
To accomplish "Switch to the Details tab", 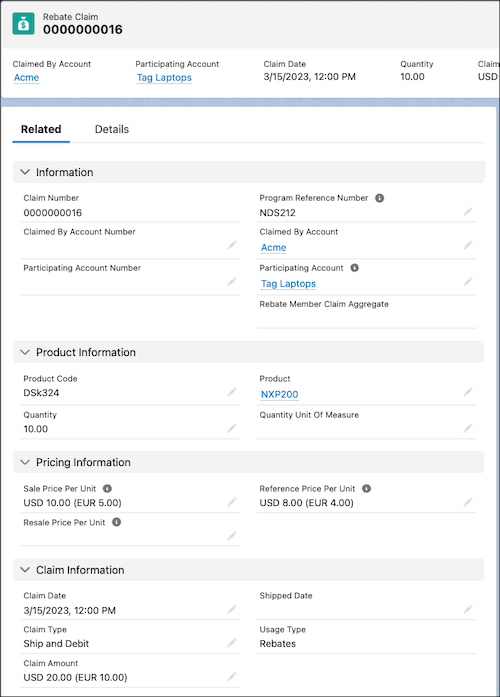I will (x=112, y=129).
